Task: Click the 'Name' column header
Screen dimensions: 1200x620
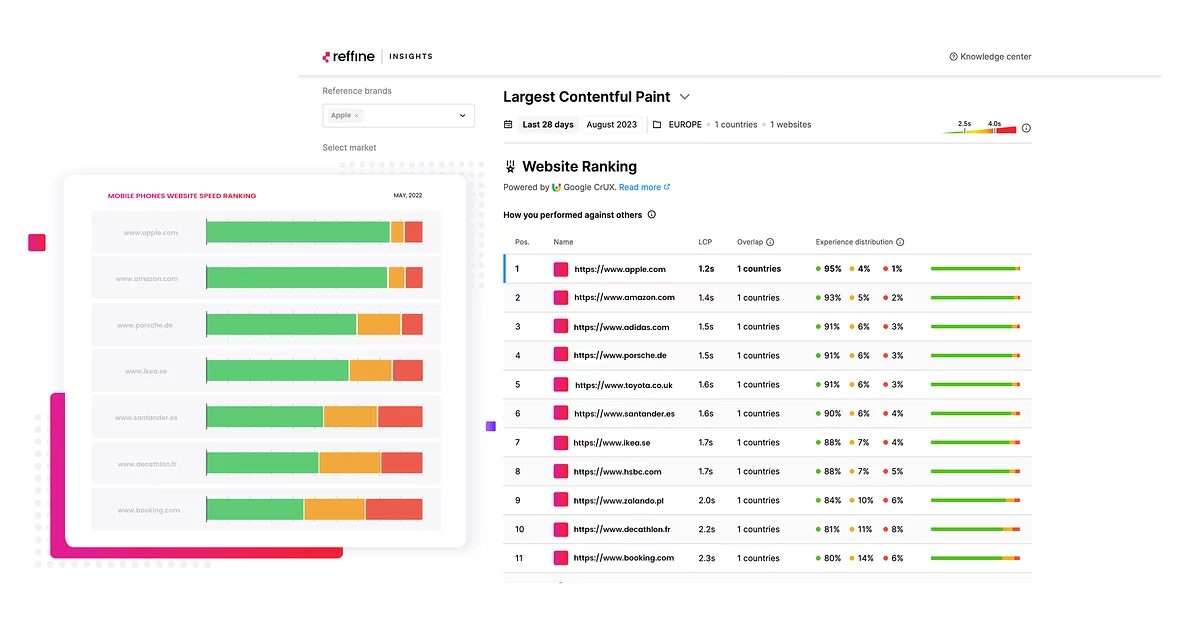Action: pyautogui.click(x=563, y=242)
